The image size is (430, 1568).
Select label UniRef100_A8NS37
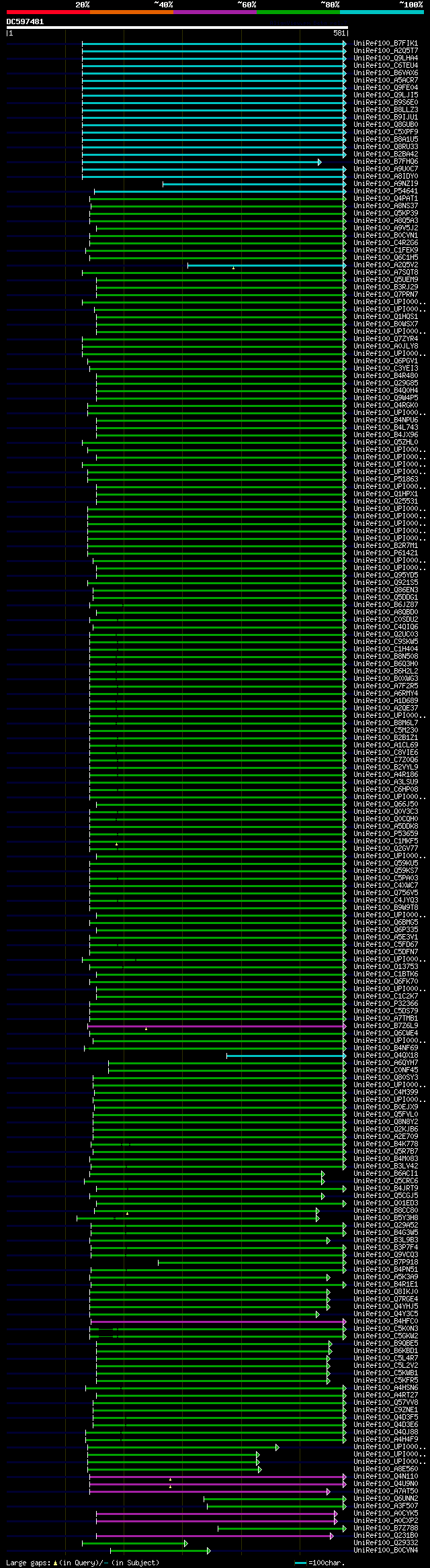click(x=386, y=206)
